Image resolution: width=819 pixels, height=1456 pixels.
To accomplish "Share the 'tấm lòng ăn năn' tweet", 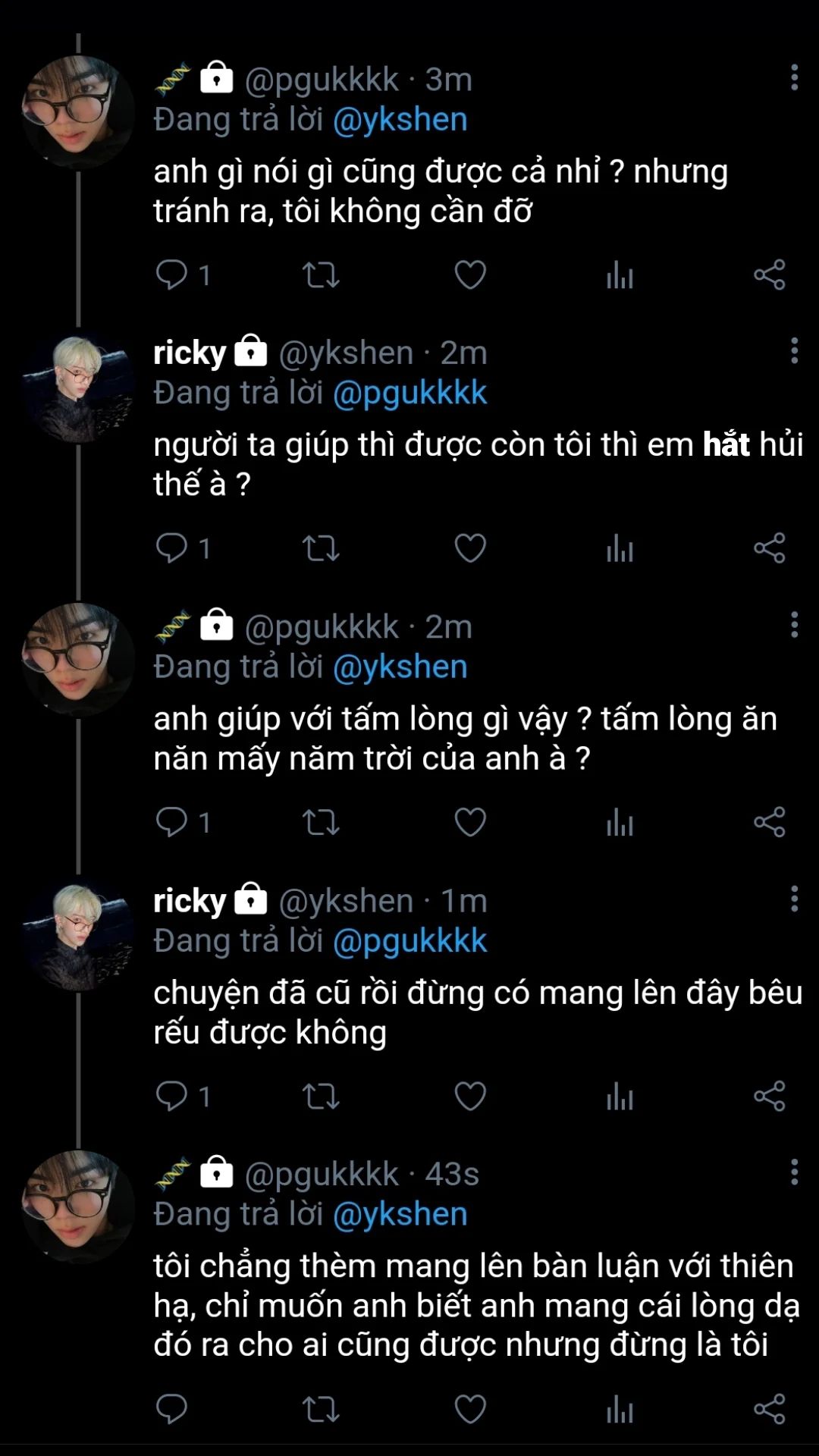I will click(769, 822).
